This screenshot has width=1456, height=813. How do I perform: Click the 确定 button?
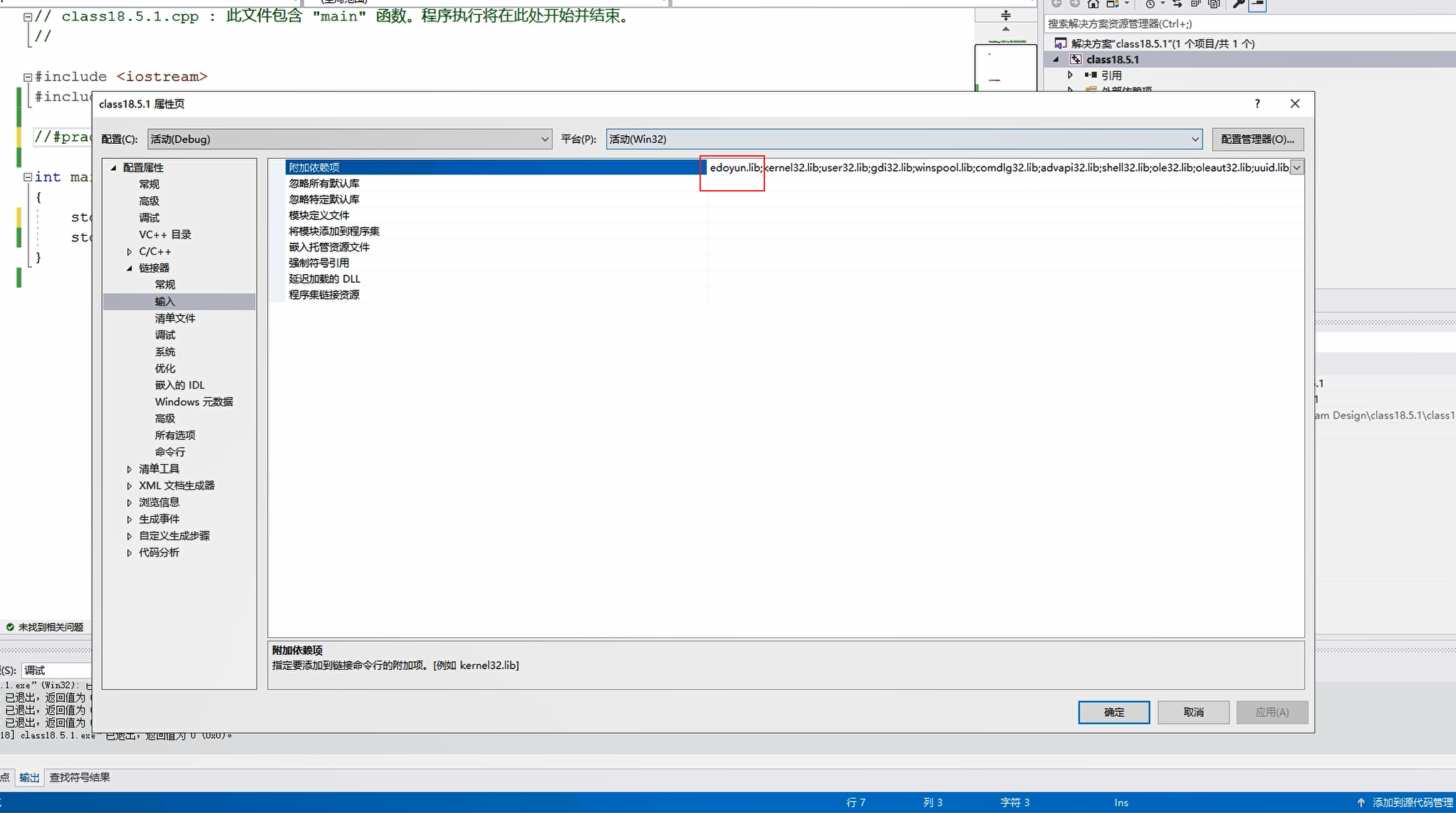[1113, 712]
